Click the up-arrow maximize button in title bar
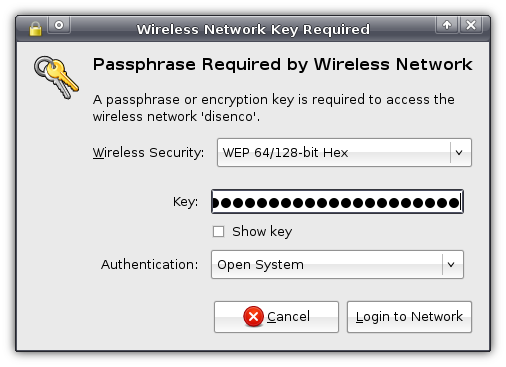Image resolution: width=506 pixels, height=367 pixels. click(x=447, y=25)
